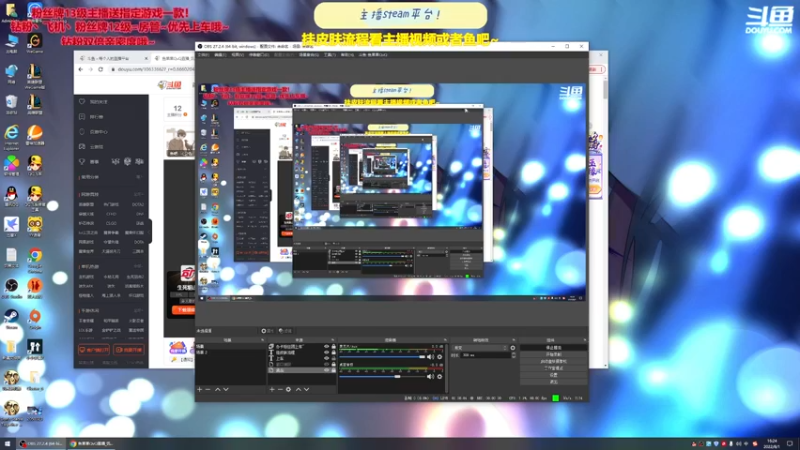Toggle lock on second source row

pyautogui.click(x=334, y=353)
